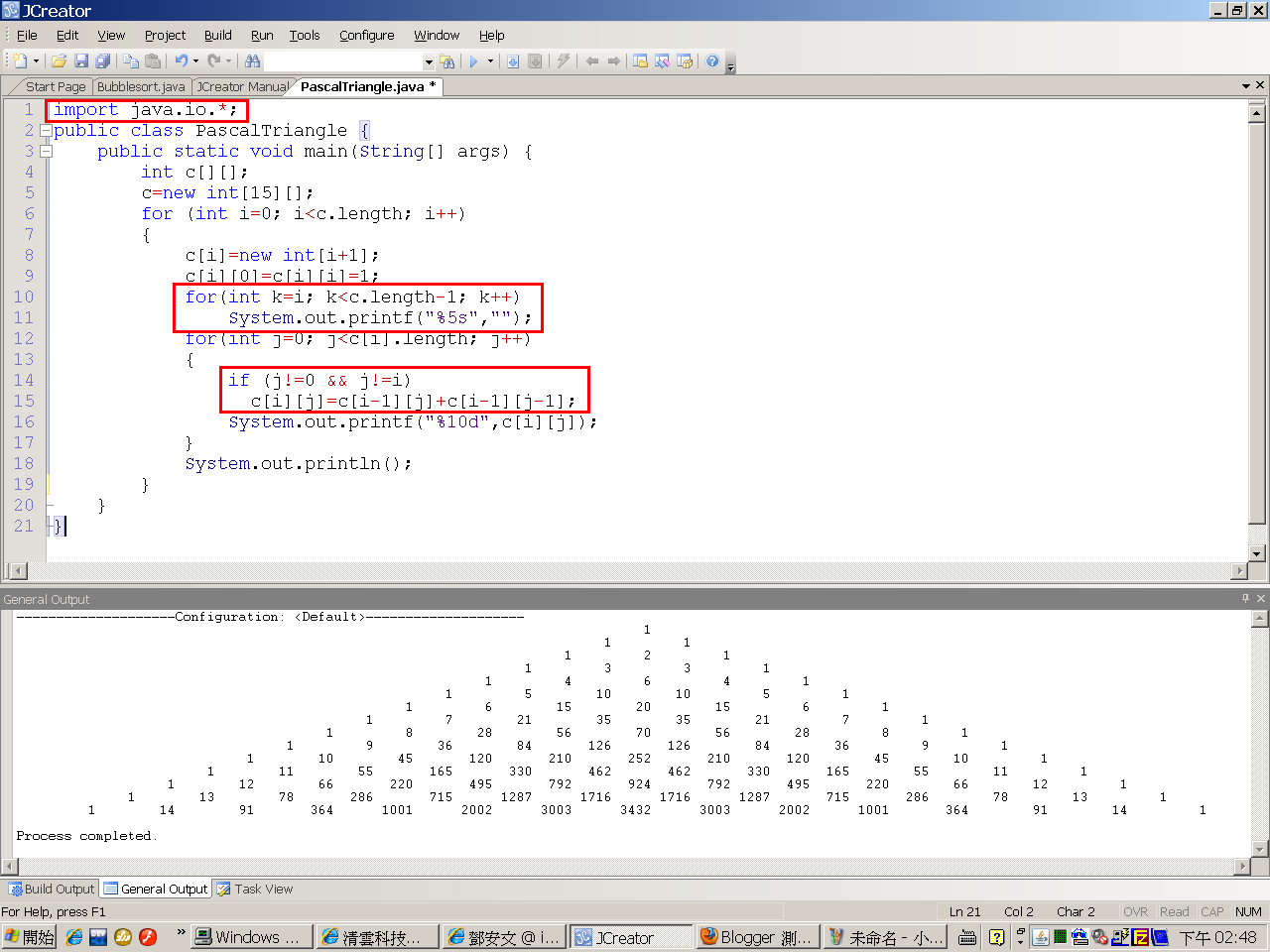Viewport: 1270px width, 952px height.
Task: Click the taskbar clock showing 02:48
Action: pos(1218,937)
